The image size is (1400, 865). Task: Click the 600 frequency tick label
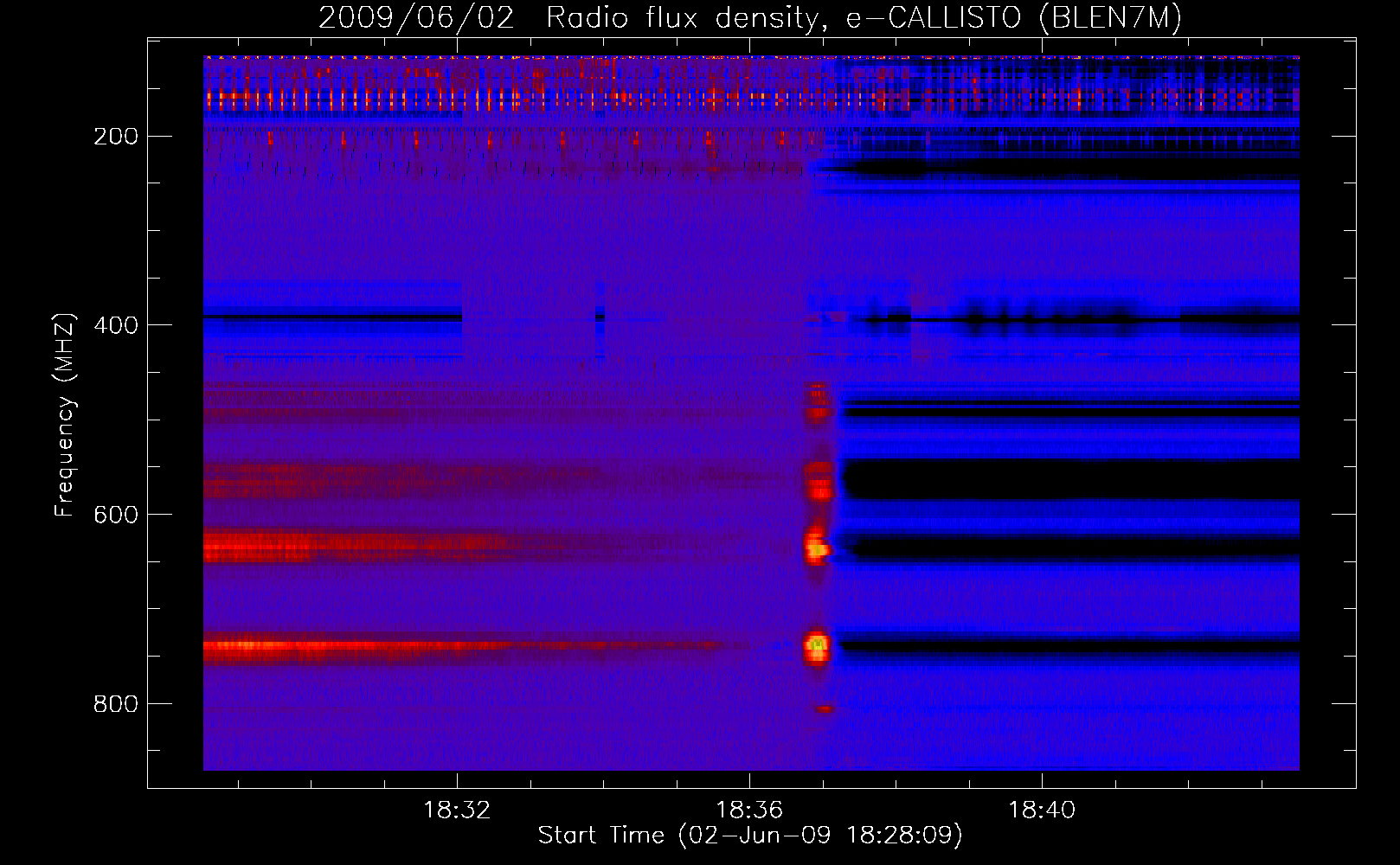click(116, 515)
